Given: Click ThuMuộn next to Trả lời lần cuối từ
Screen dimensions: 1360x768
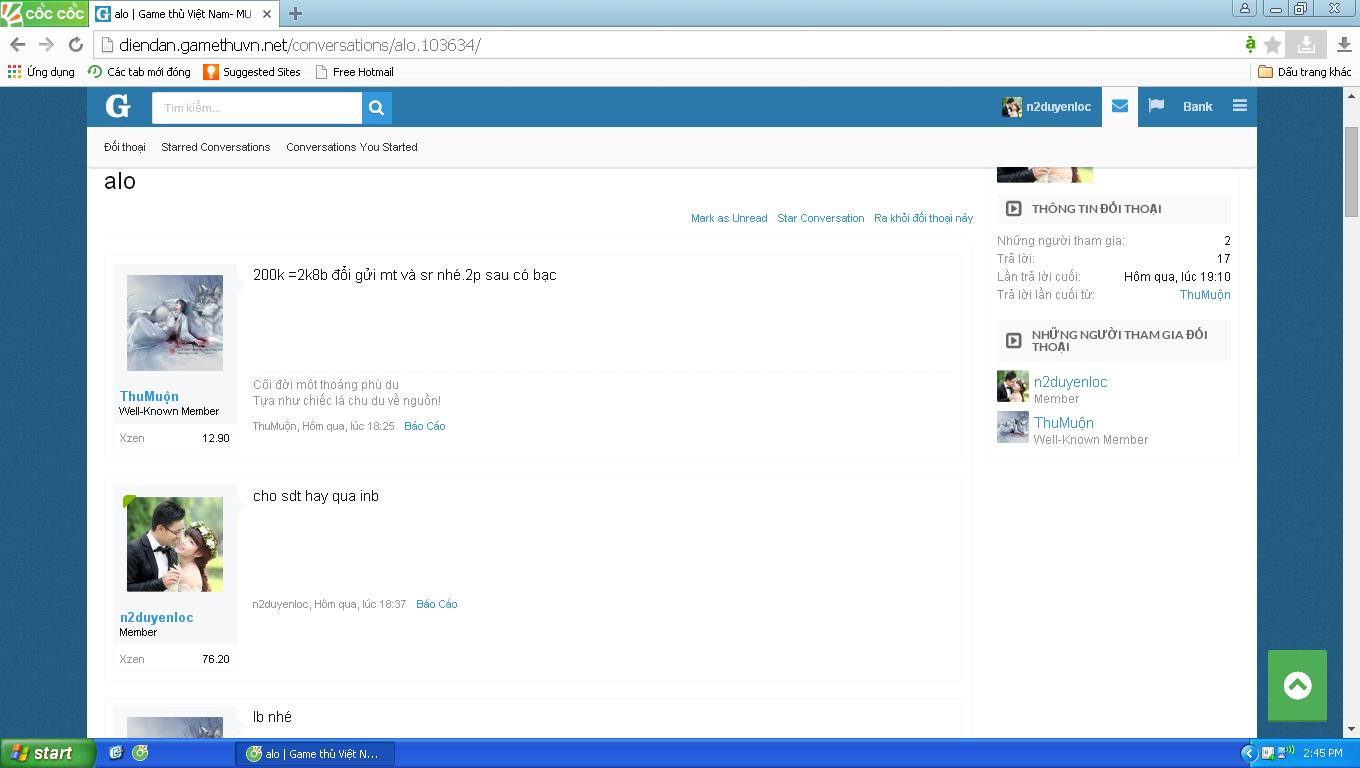Looking at the screenshot, I should [x=1205, y=295].
